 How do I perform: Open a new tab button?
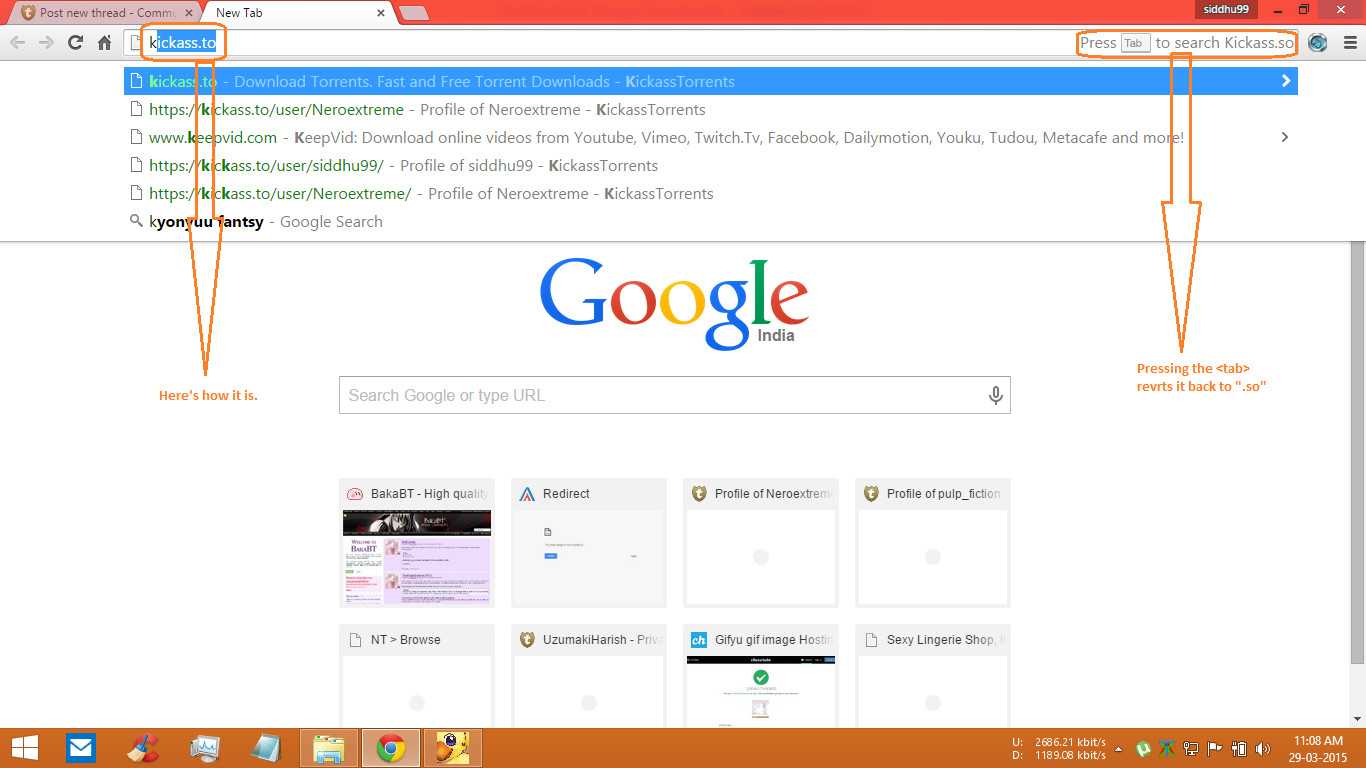[413, 13]
